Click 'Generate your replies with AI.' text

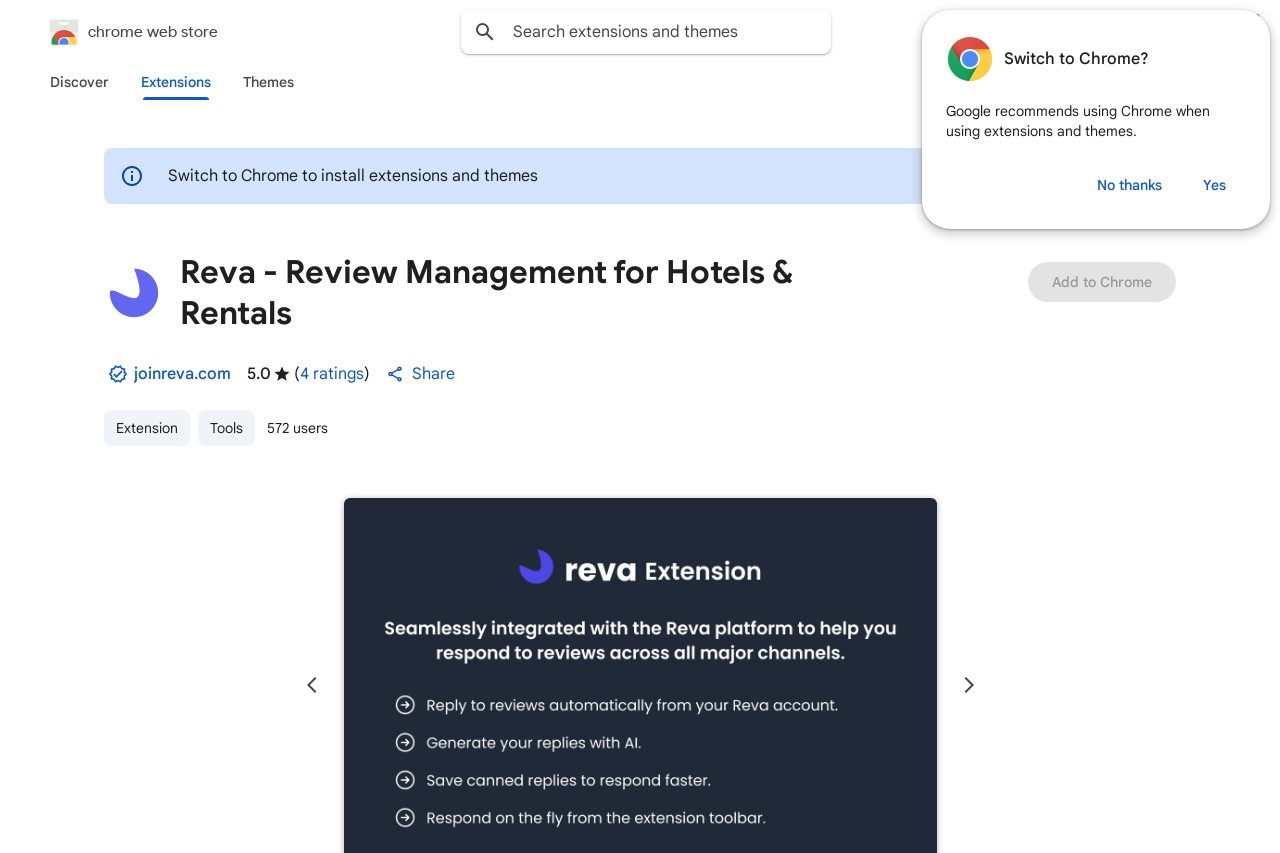534,743
